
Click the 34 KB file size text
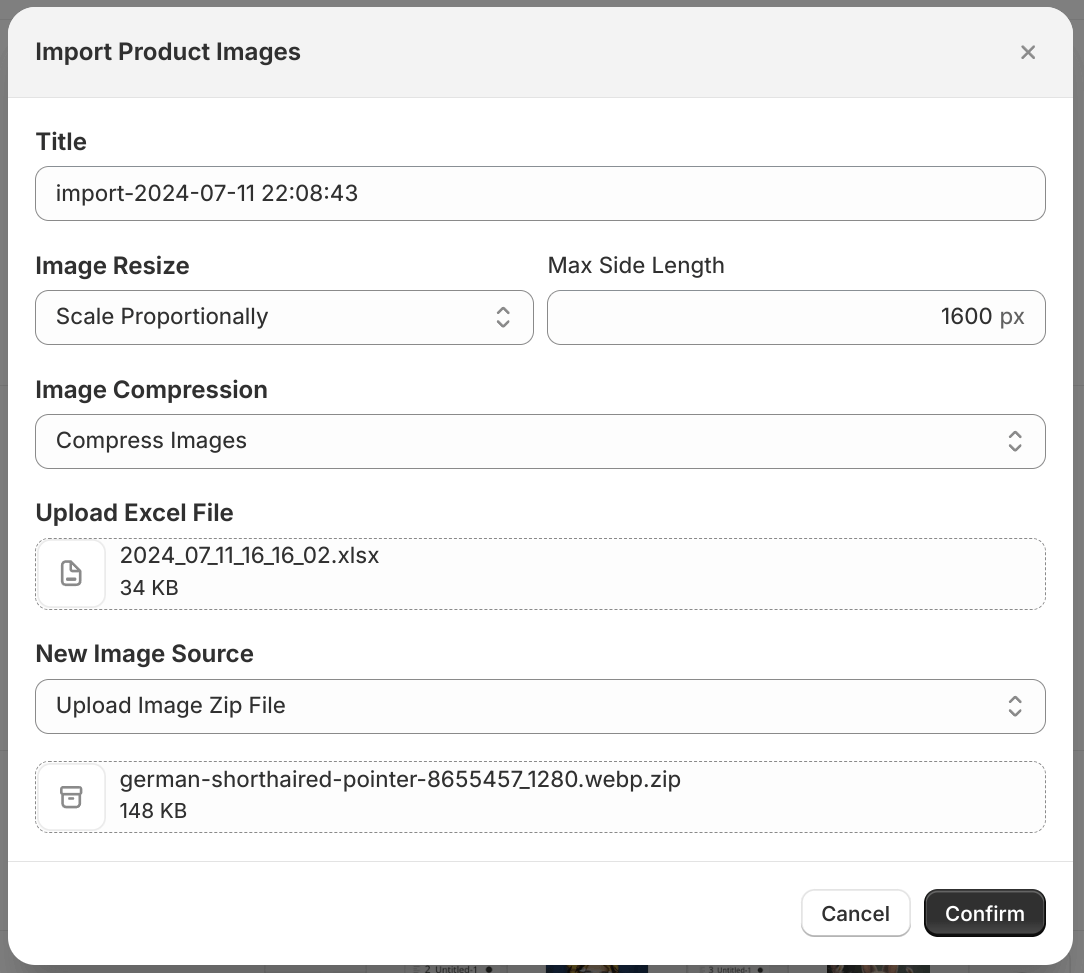pyautogui.click(x=149, y=588)
